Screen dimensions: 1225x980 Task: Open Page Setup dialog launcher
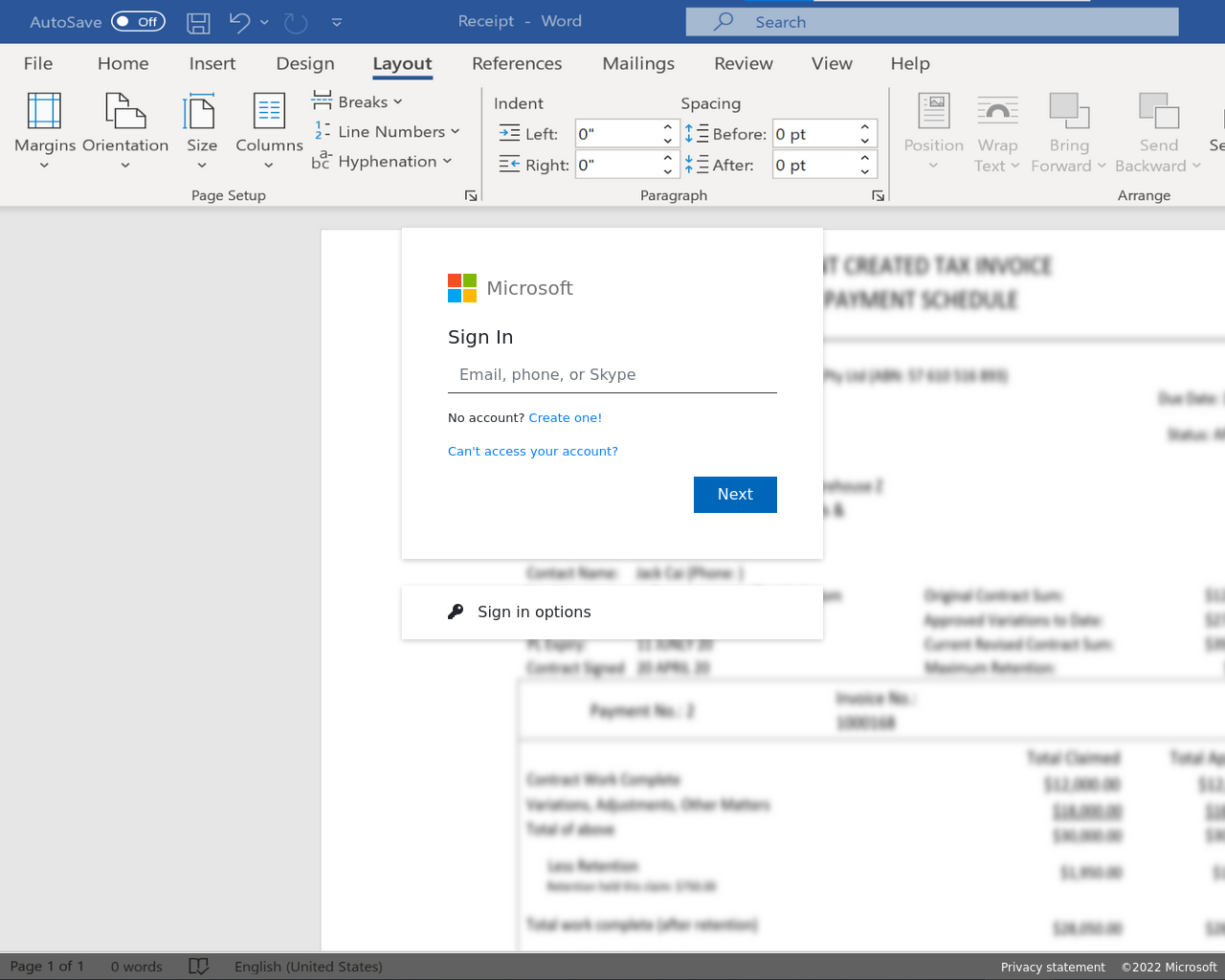coord(471,195)
